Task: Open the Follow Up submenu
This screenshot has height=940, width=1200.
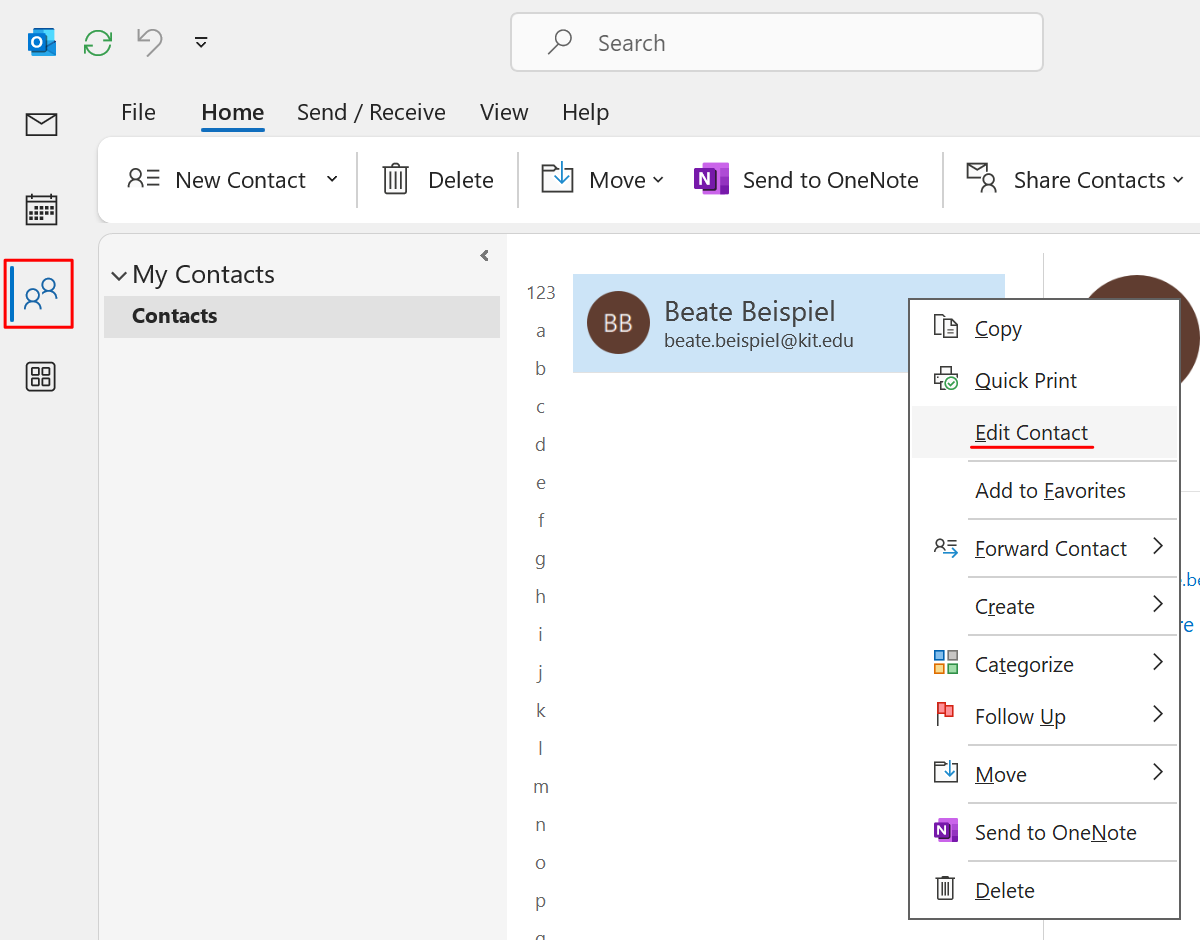Action: click(x=1044, y=716)
